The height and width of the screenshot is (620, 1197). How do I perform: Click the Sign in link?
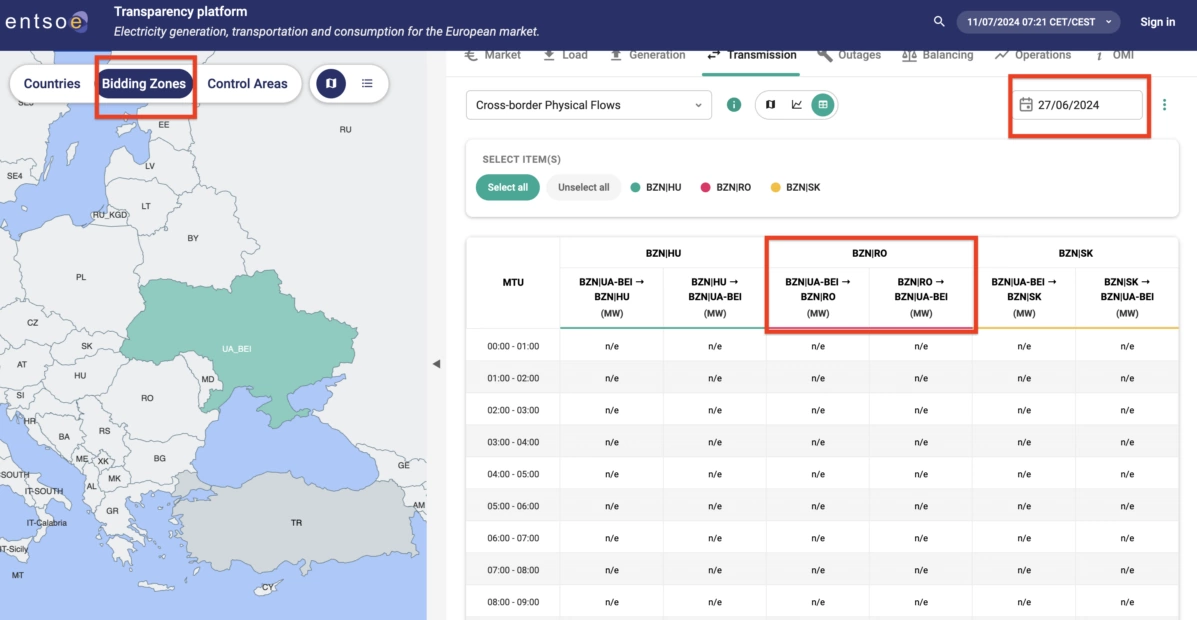[x=1157, y=21]
